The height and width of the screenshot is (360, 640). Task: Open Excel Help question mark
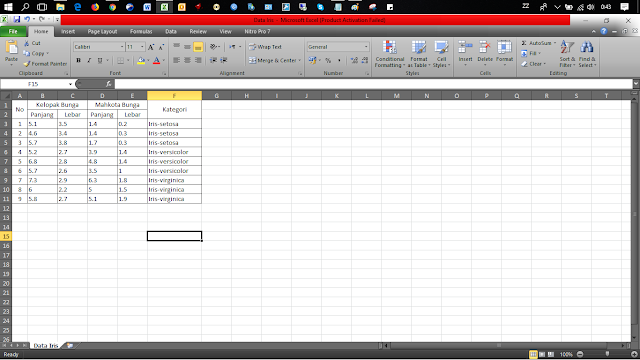604,31
